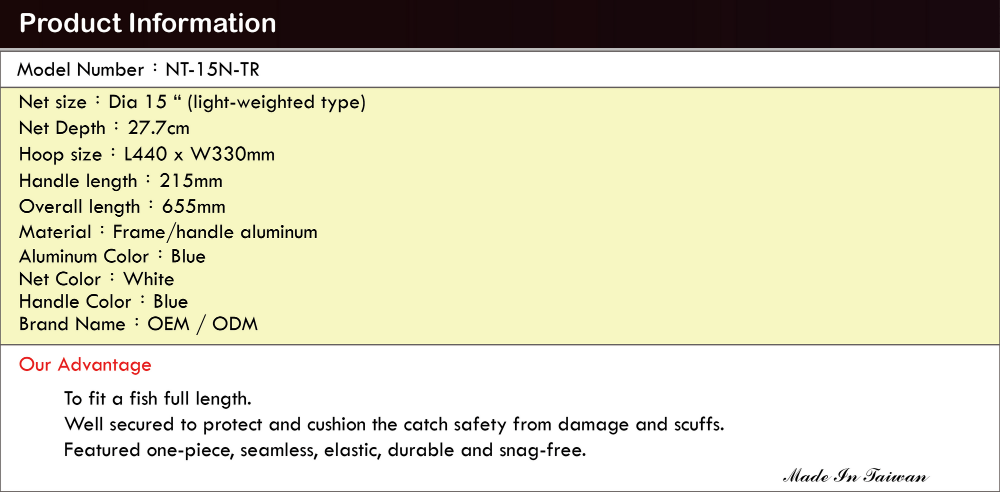Click the Hoop size L440 x W330mm line

147,154
